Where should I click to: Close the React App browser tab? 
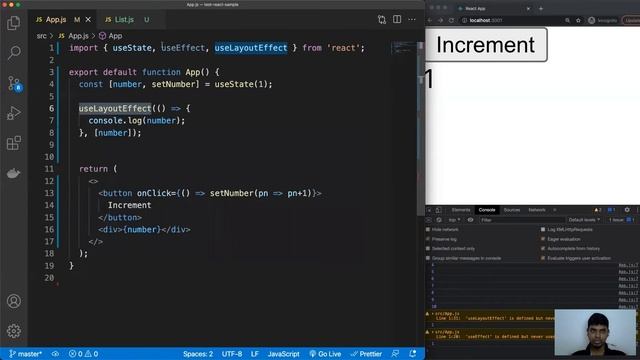tap(528, 8)
